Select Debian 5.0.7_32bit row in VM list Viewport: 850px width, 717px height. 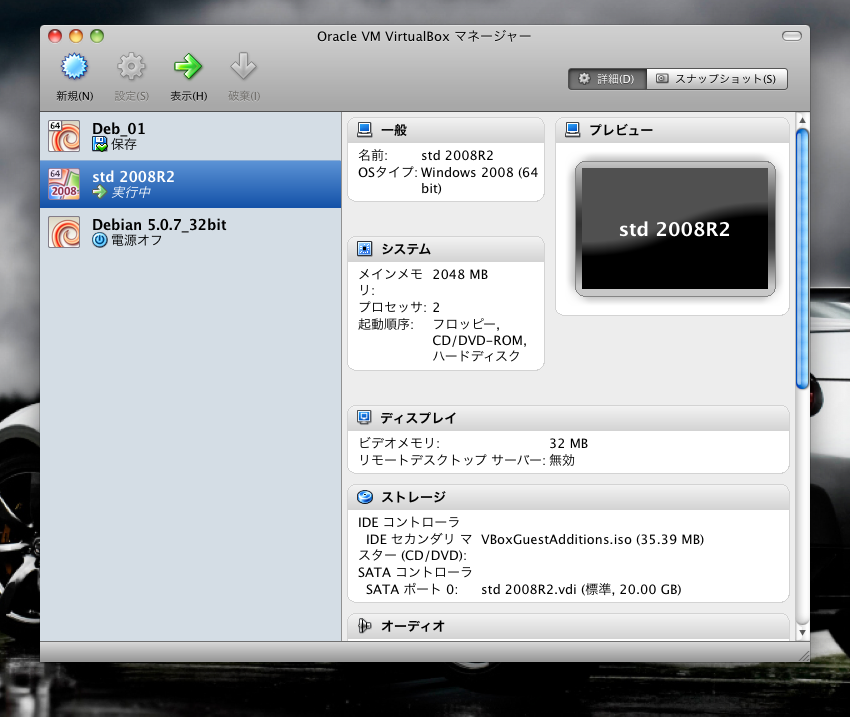click(191, 232)
